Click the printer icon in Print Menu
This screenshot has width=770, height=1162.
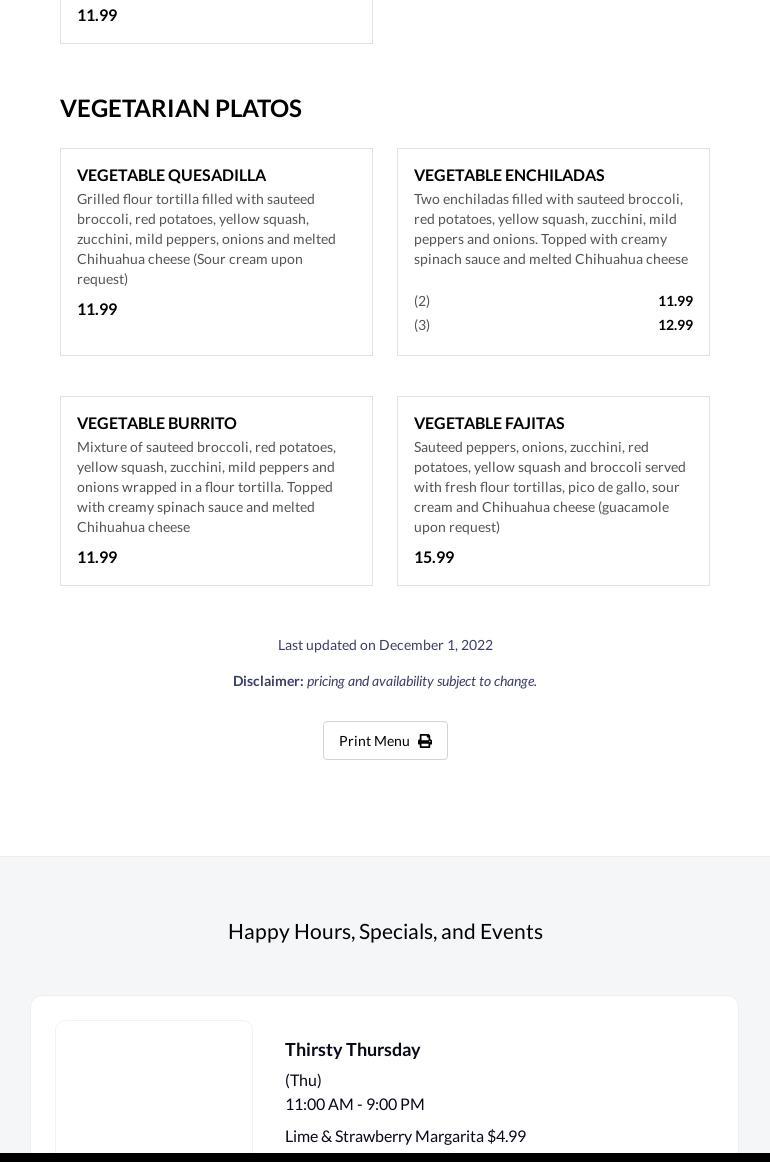point(425,741)
